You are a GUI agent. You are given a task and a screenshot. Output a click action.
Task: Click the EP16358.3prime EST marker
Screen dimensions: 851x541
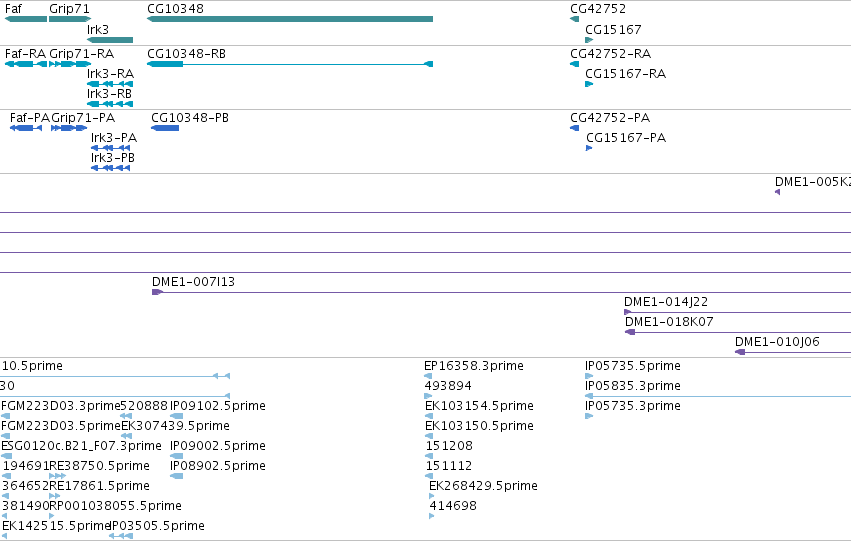428,376
